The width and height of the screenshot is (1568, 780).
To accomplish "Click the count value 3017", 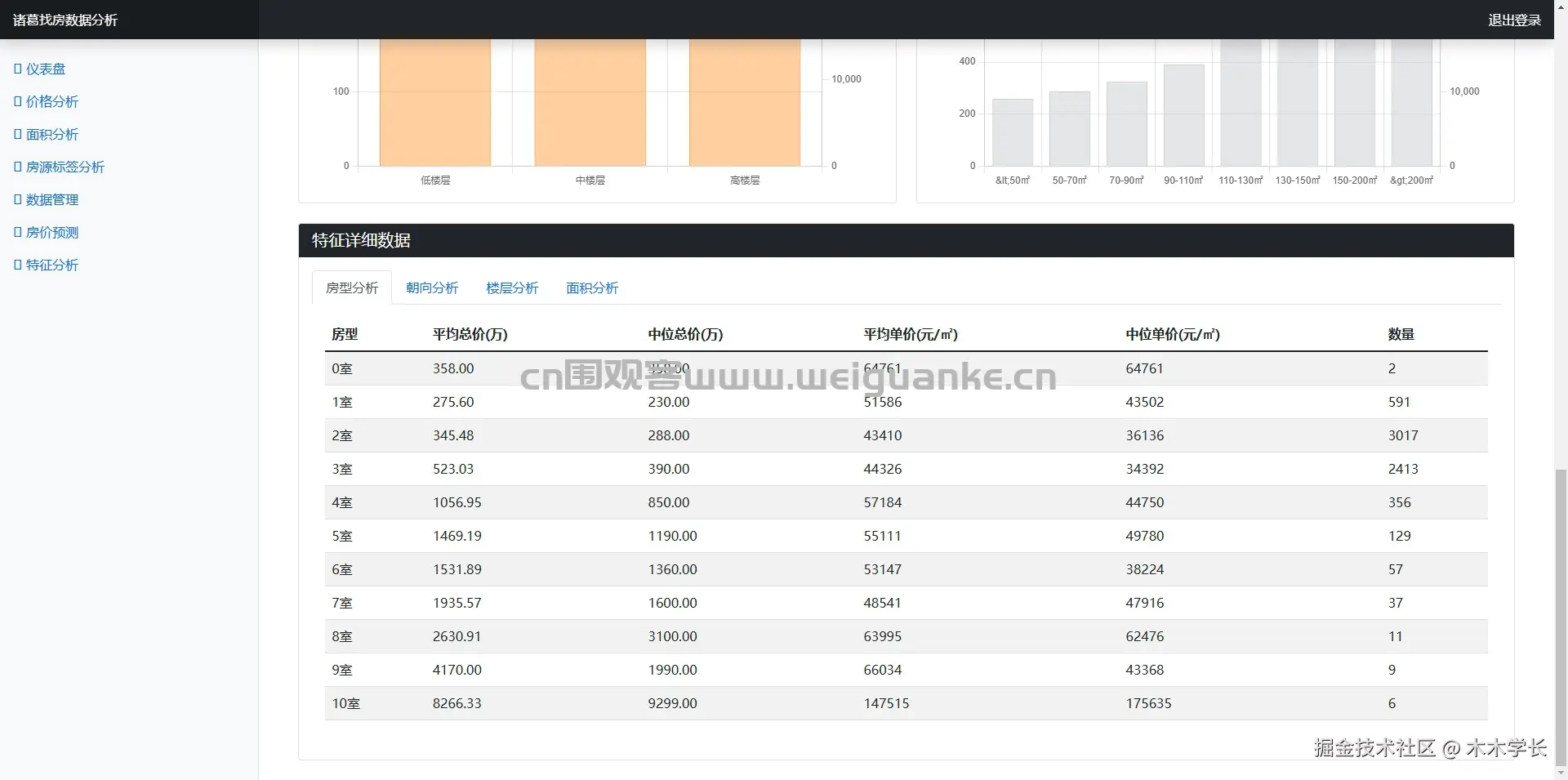I will (x=1403, y=435).
